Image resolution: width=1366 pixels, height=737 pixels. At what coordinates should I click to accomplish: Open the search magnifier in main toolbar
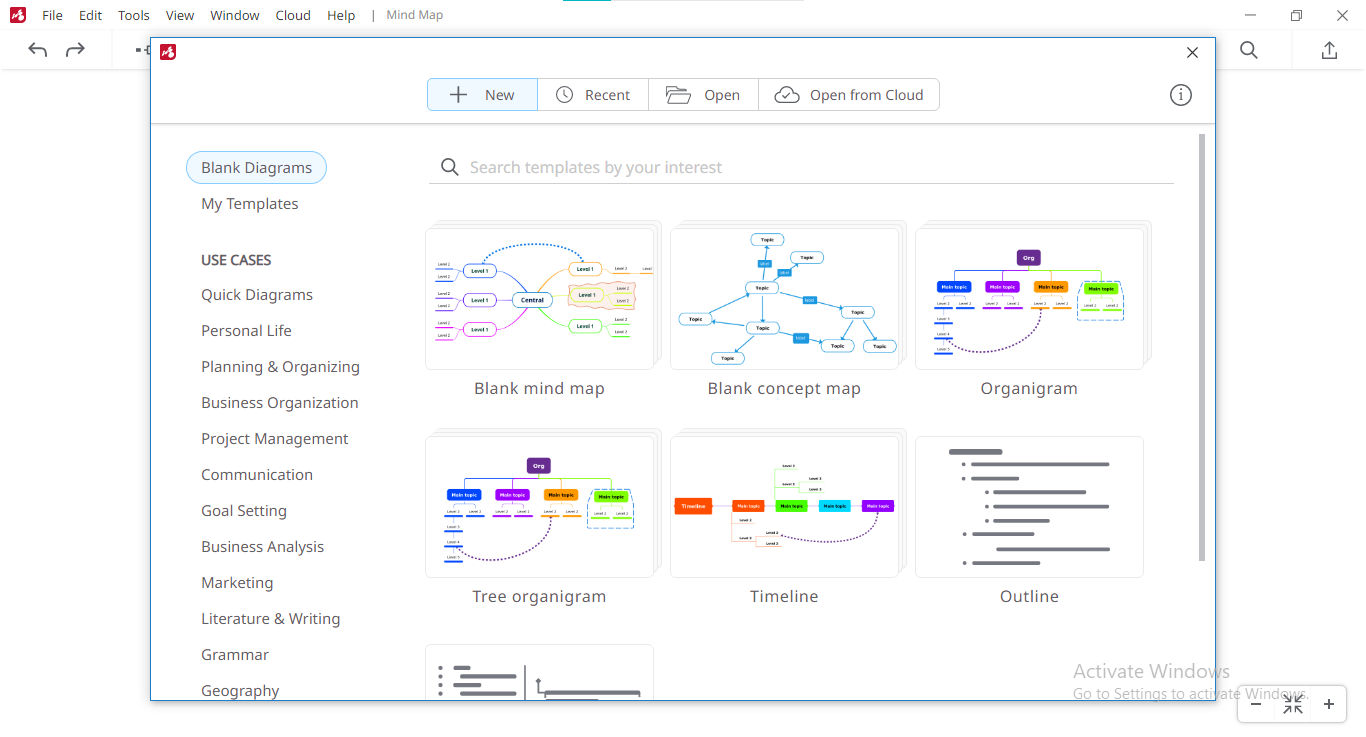tap(1249, 50)
